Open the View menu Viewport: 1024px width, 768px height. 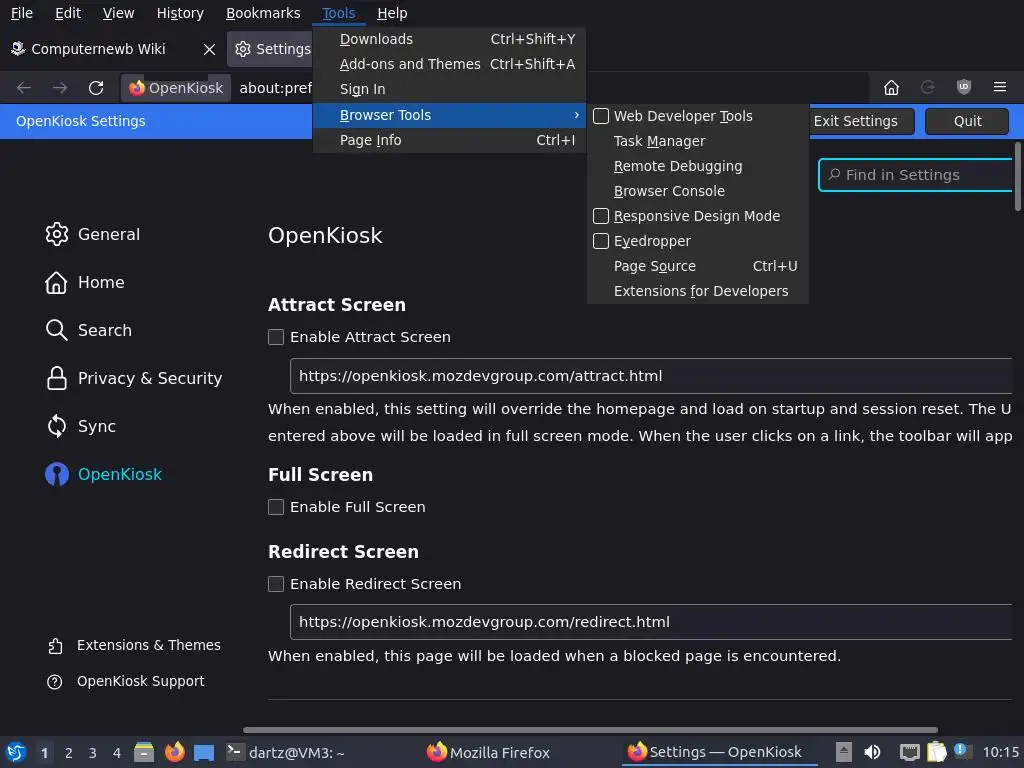point(118,13)
